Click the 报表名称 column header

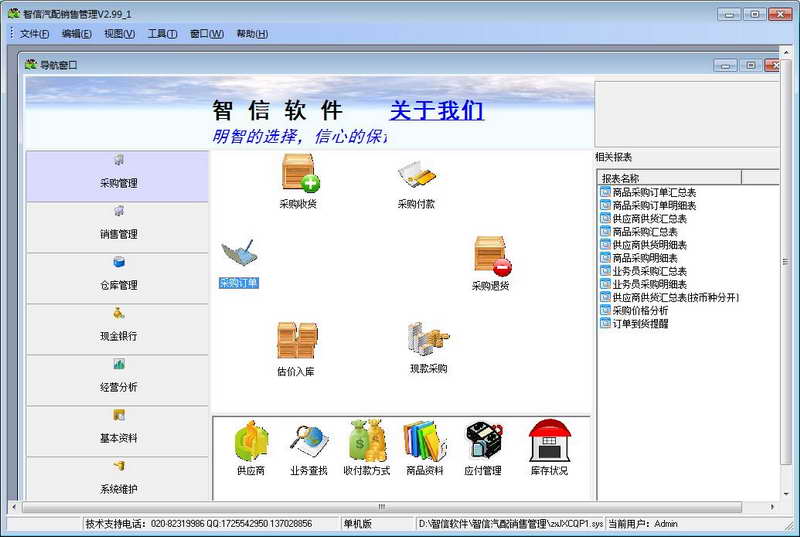point(669,178)
